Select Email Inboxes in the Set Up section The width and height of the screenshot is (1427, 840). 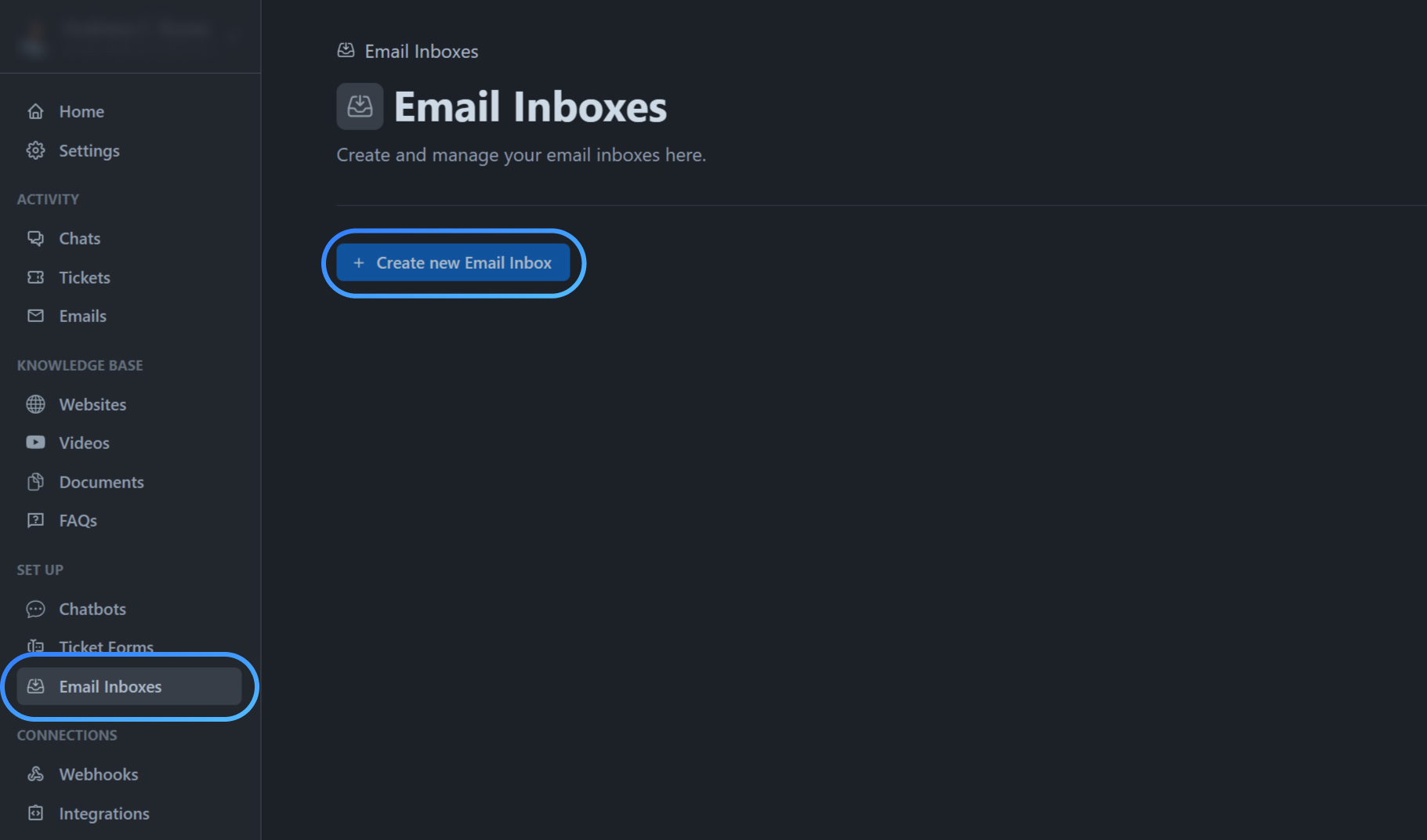(x=110, y=686)
